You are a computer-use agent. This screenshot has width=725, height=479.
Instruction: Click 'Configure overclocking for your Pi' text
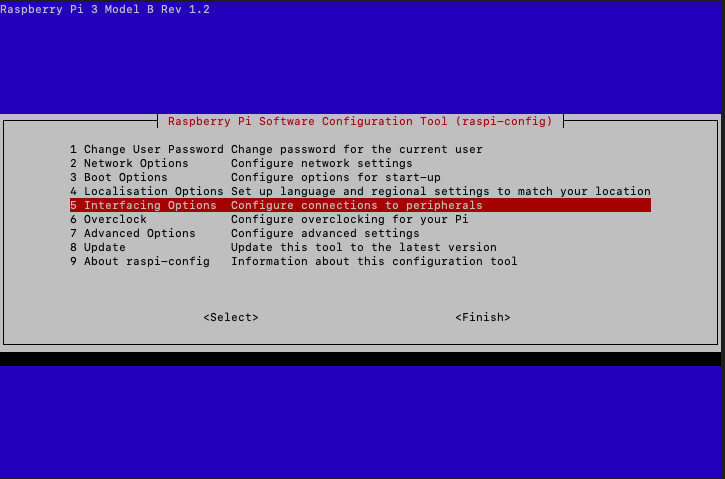coord(350,219)
